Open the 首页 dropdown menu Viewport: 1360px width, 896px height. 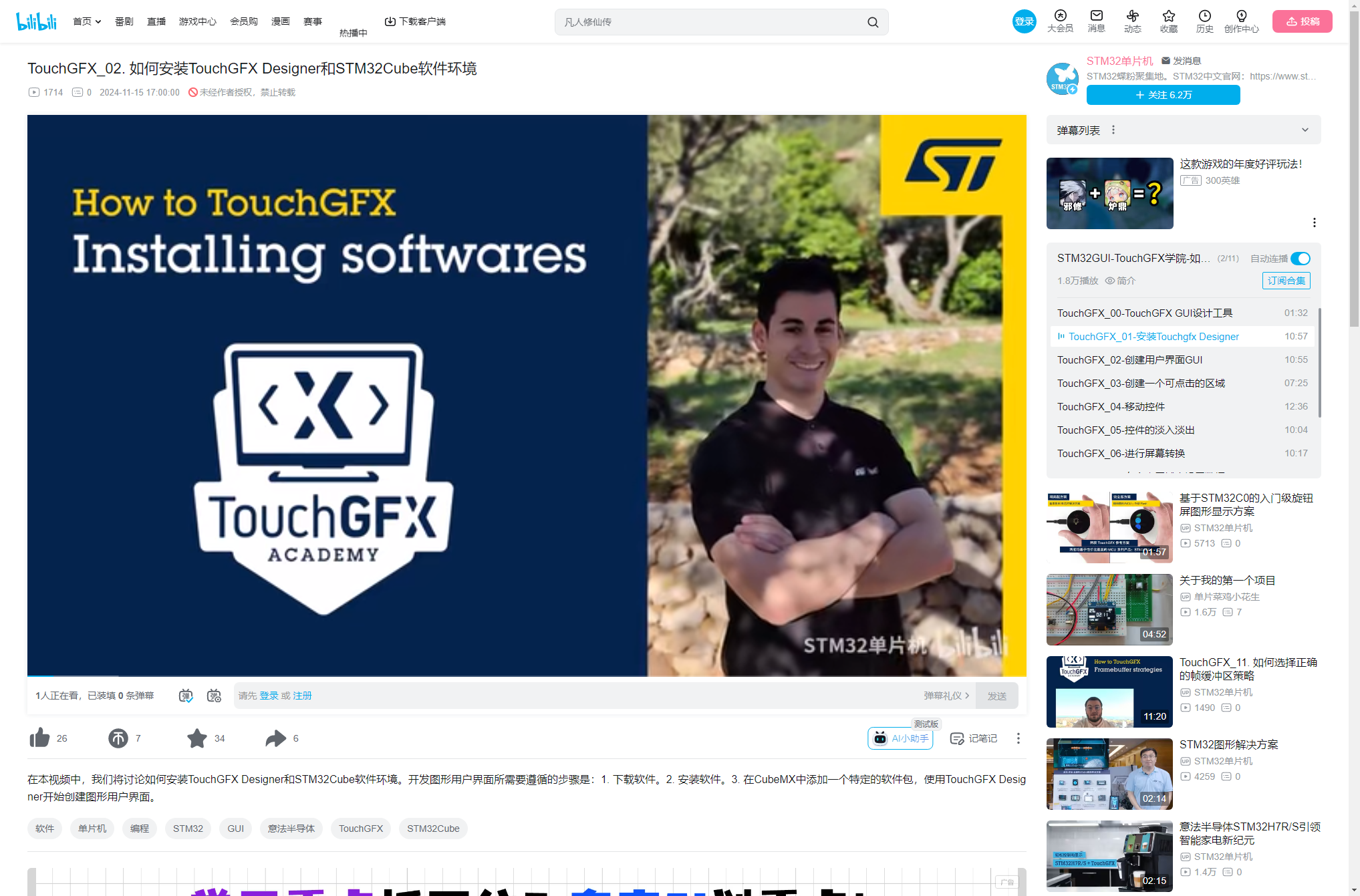pos(87,21)
